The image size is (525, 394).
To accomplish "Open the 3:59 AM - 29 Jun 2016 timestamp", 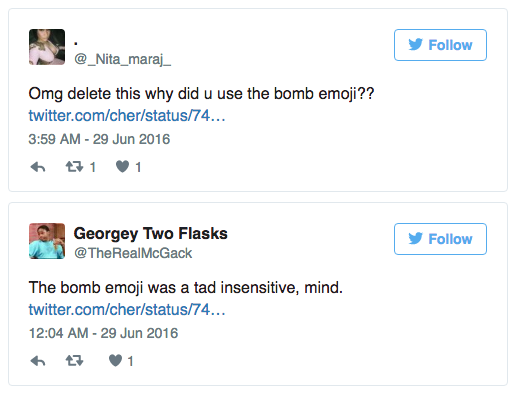I will click(99, 139).
